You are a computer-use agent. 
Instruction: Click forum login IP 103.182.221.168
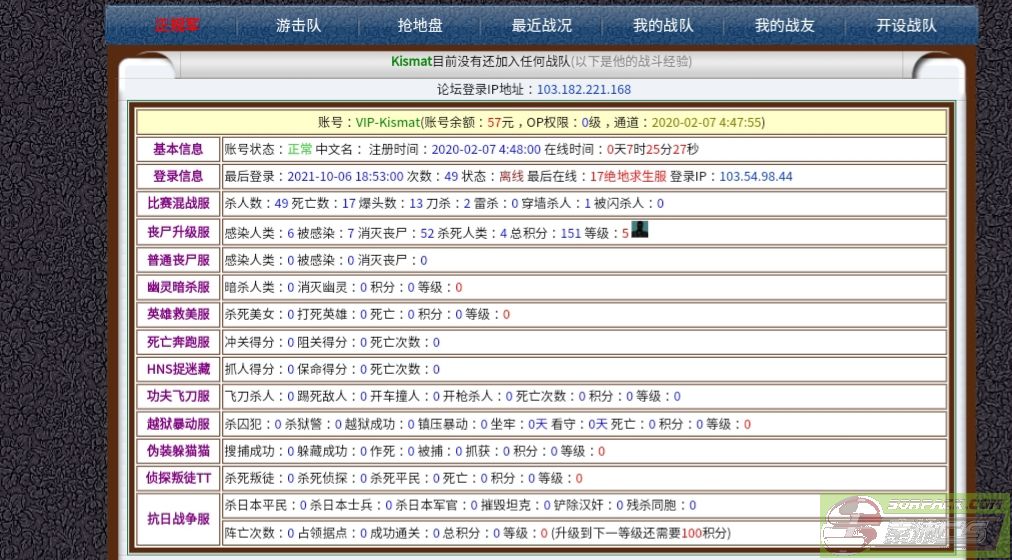tap(584, 90)
